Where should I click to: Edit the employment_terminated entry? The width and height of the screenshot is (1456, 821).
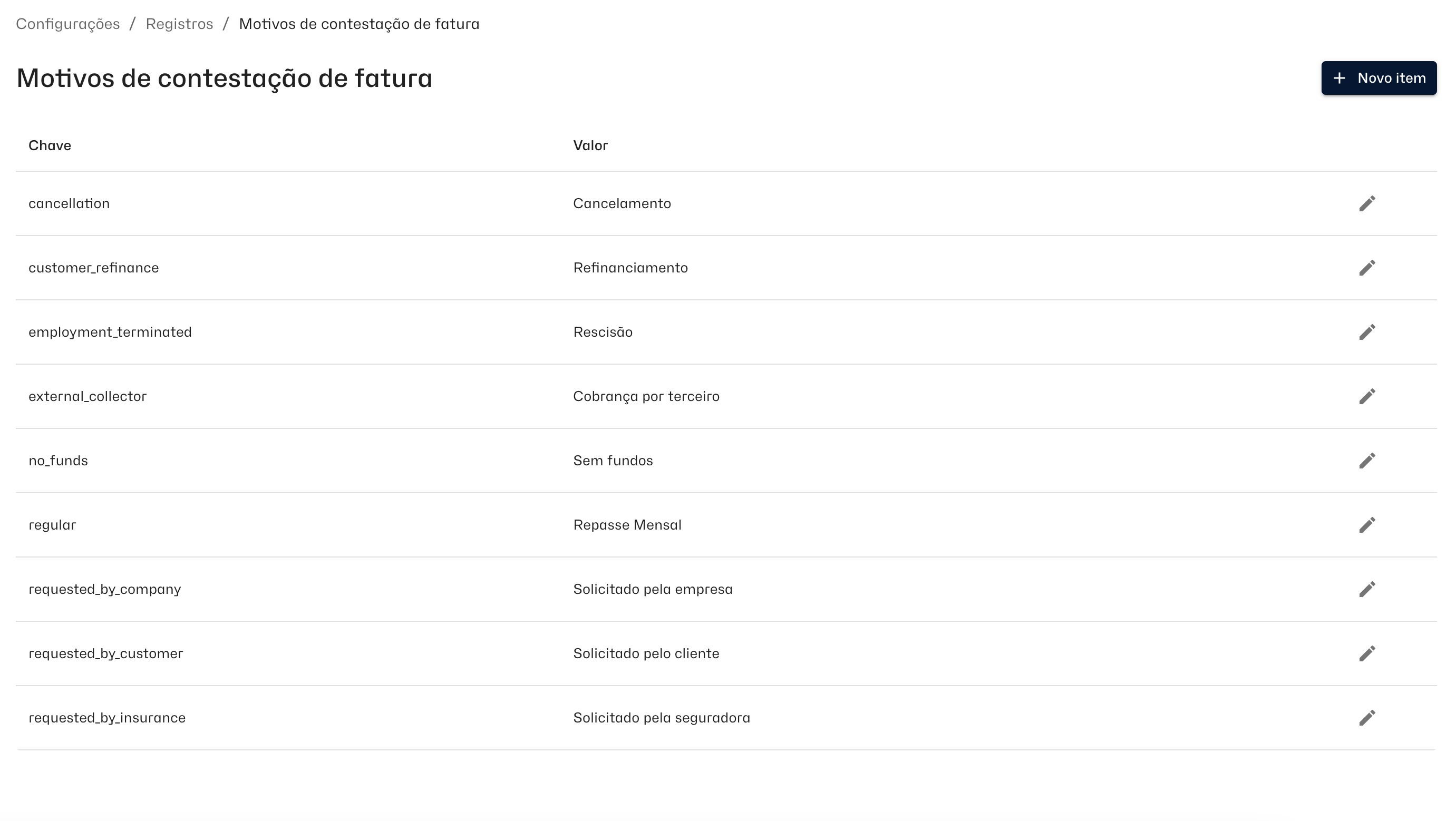pyautogui.click(x=1367, y=332)
